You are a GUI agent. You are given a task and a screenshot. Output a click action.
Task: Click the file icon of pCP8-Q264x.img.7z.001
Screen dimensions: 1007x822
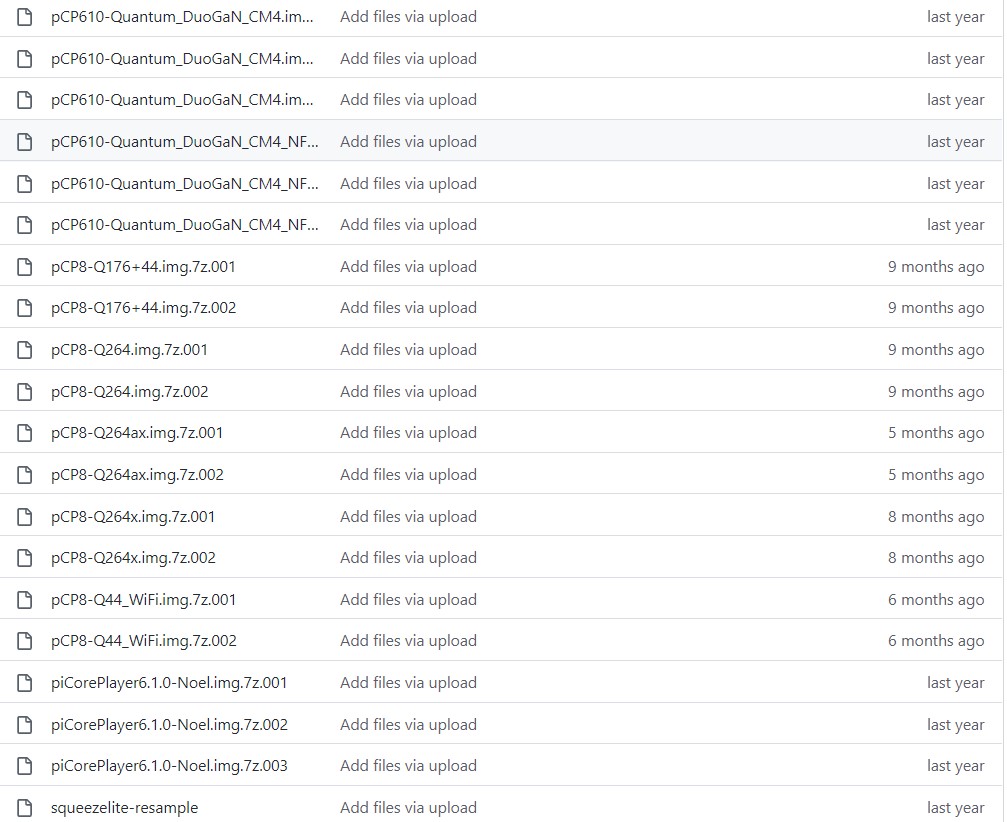pyautogui.click(x=24, y=516)
